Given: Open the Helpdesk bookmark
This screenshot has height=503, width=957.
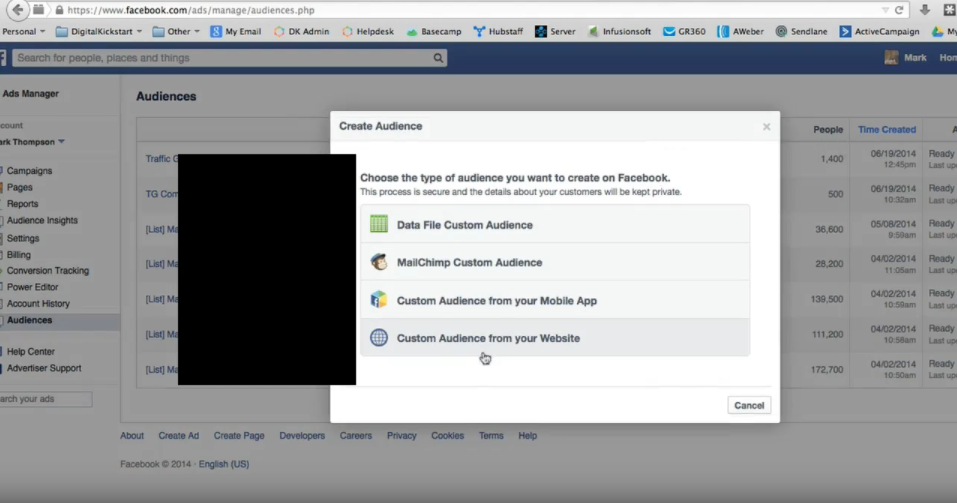Looking at the screenshot, I should point(368,31).
